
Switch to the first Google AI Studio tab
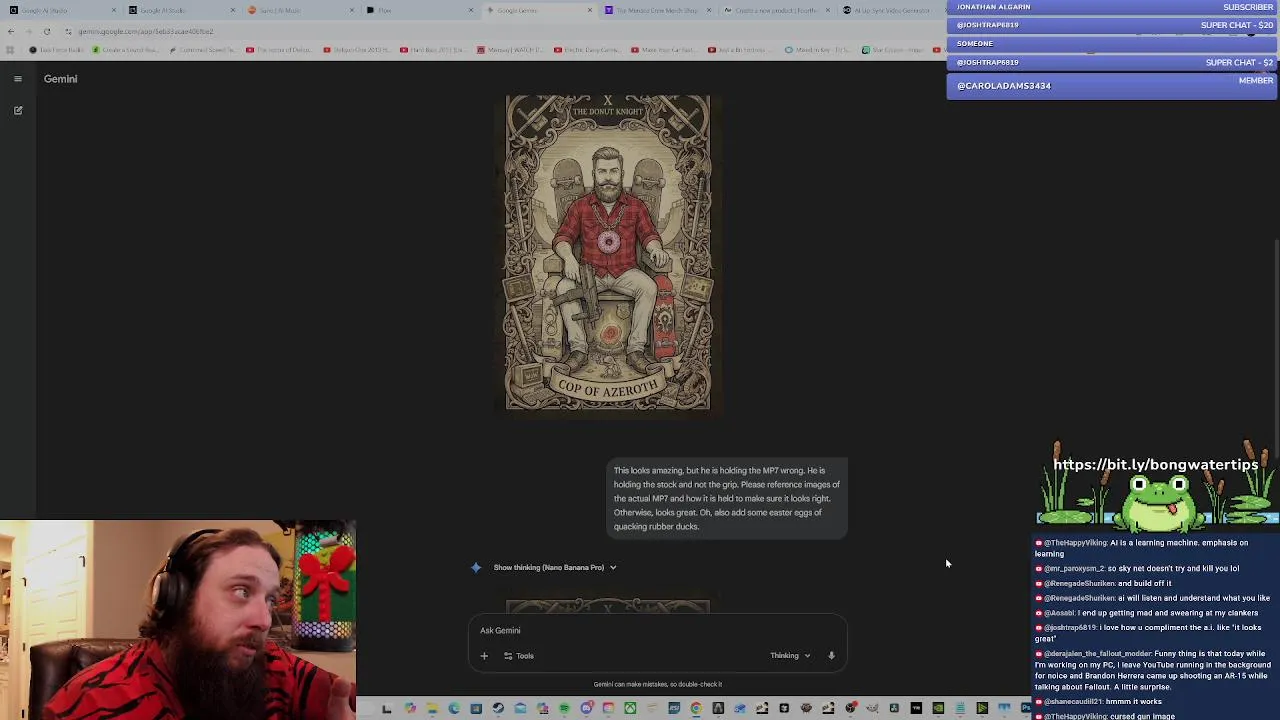(x=59, y=10)
